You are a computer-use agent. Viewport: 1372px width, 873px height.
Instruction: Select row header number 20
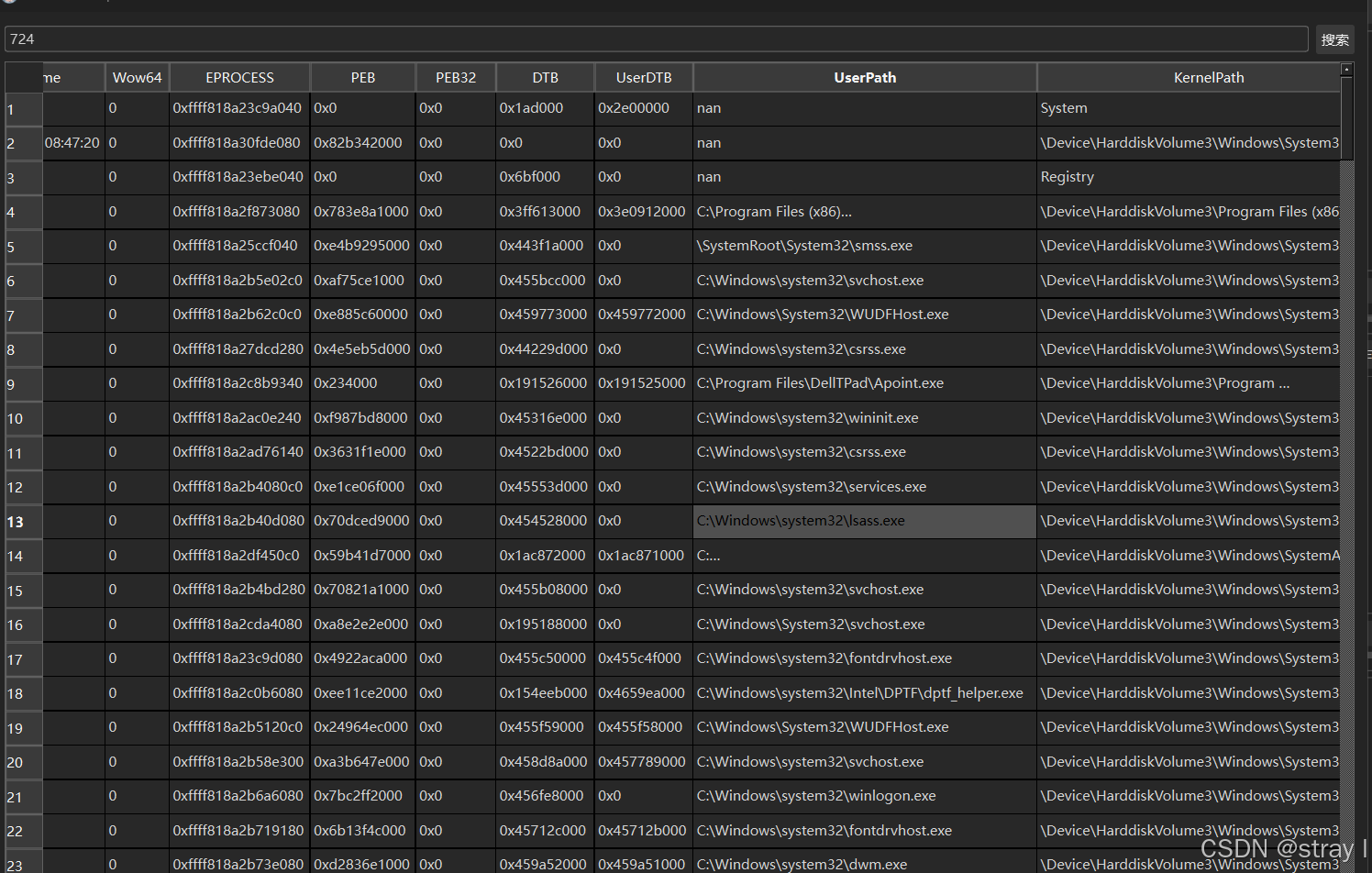pos(24,762)
